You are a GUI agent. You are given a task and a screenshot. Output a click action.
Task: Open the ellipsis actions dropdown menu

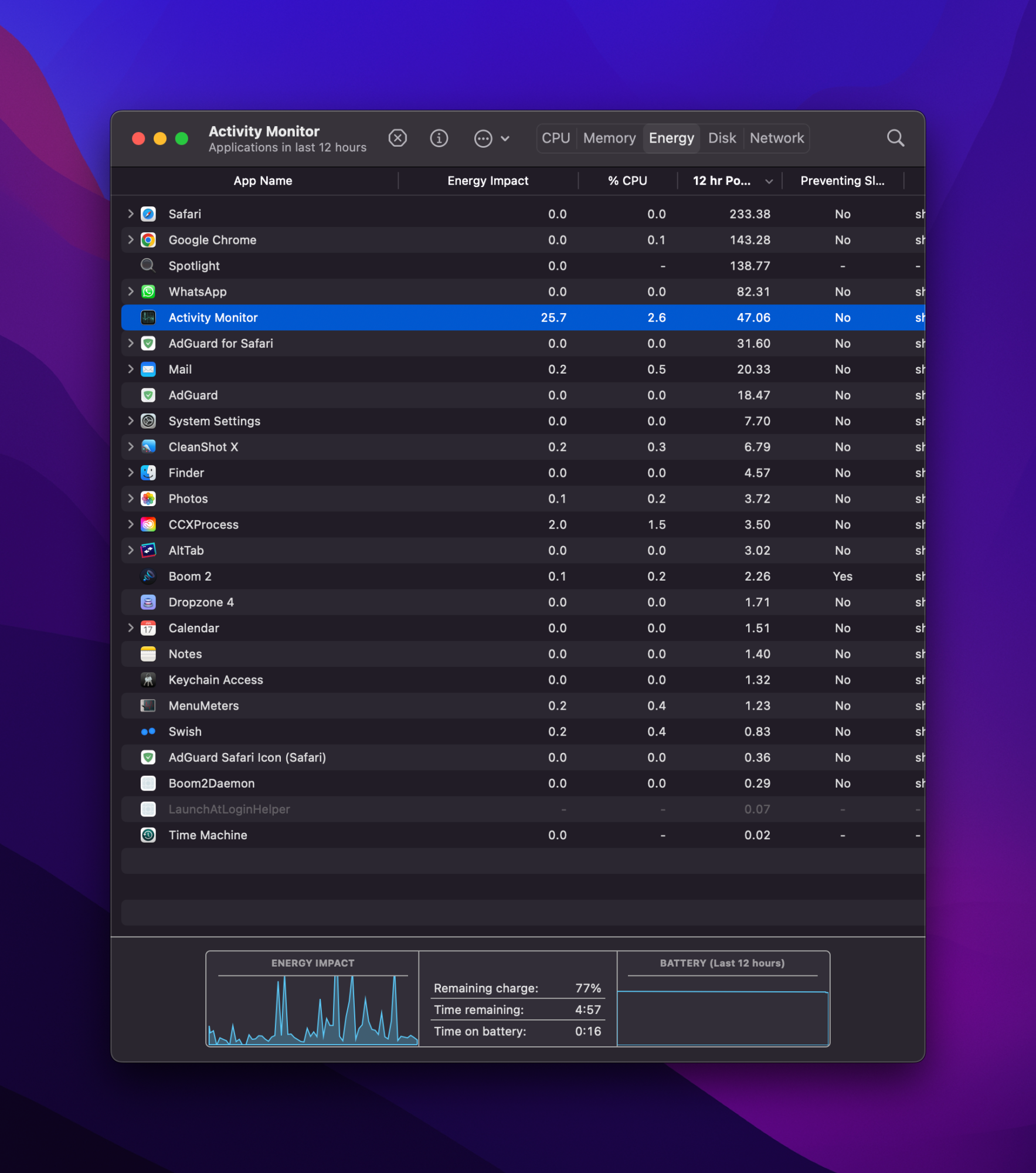tap(491, 138)
